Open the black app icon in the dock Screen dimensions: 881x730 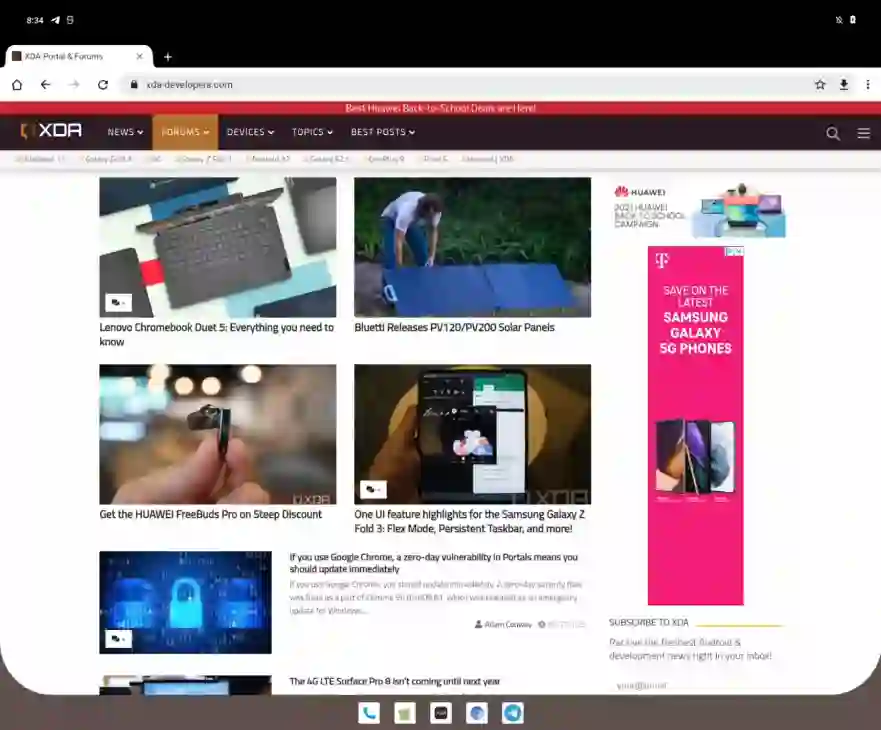[441, 713]
